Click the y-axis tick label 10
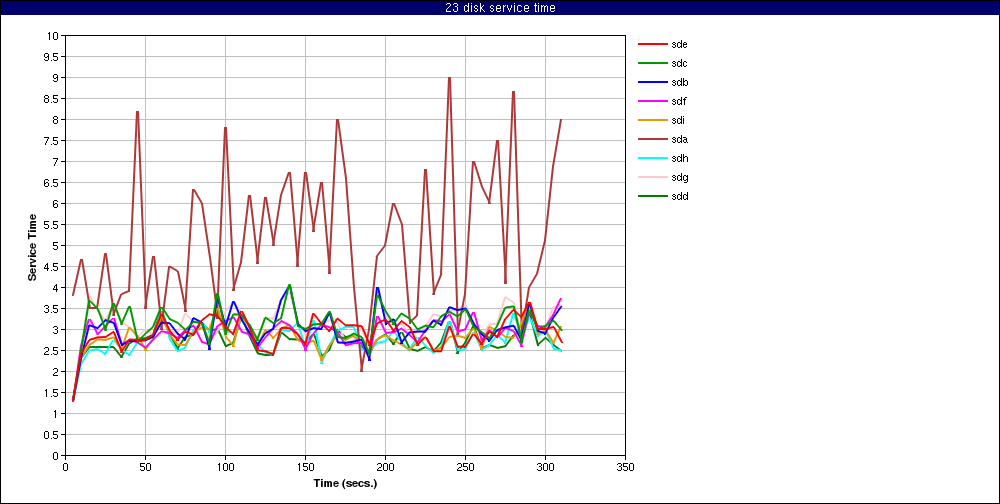This screenshot has width=1000, height=504. pos(54,36)
